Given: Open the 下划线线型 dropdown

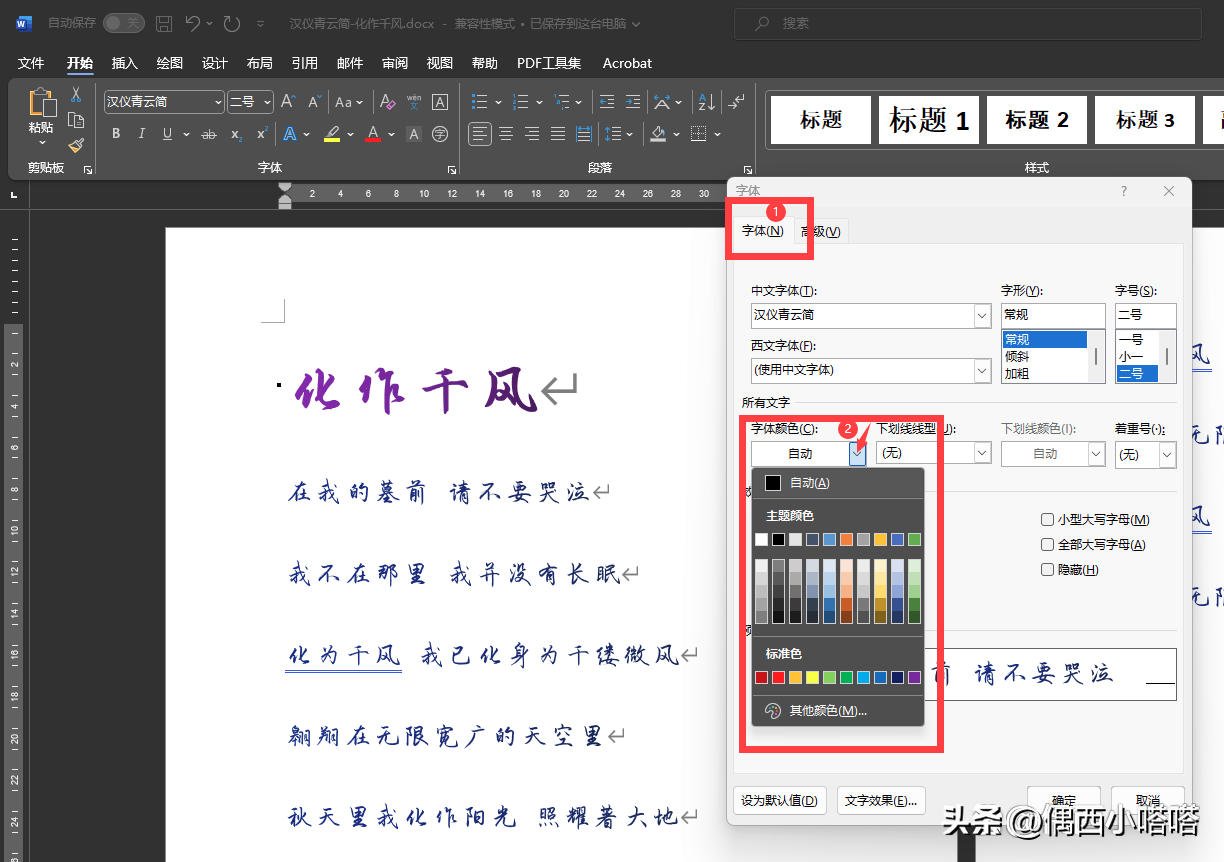Looking at the screenshot, I should 982,453.
